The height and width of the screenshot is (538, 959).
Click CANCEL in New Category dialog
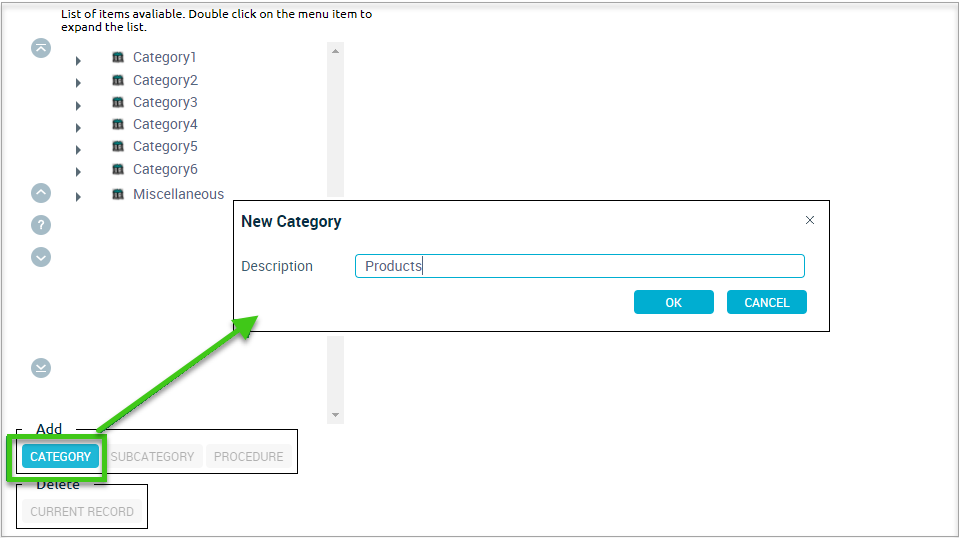766,302
